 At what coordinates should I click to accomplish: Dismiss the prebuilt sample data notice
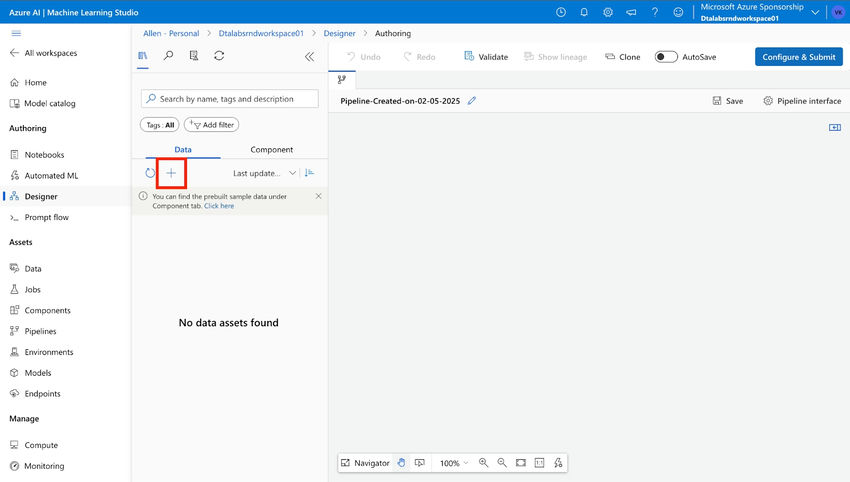click(x=318, y=196)
